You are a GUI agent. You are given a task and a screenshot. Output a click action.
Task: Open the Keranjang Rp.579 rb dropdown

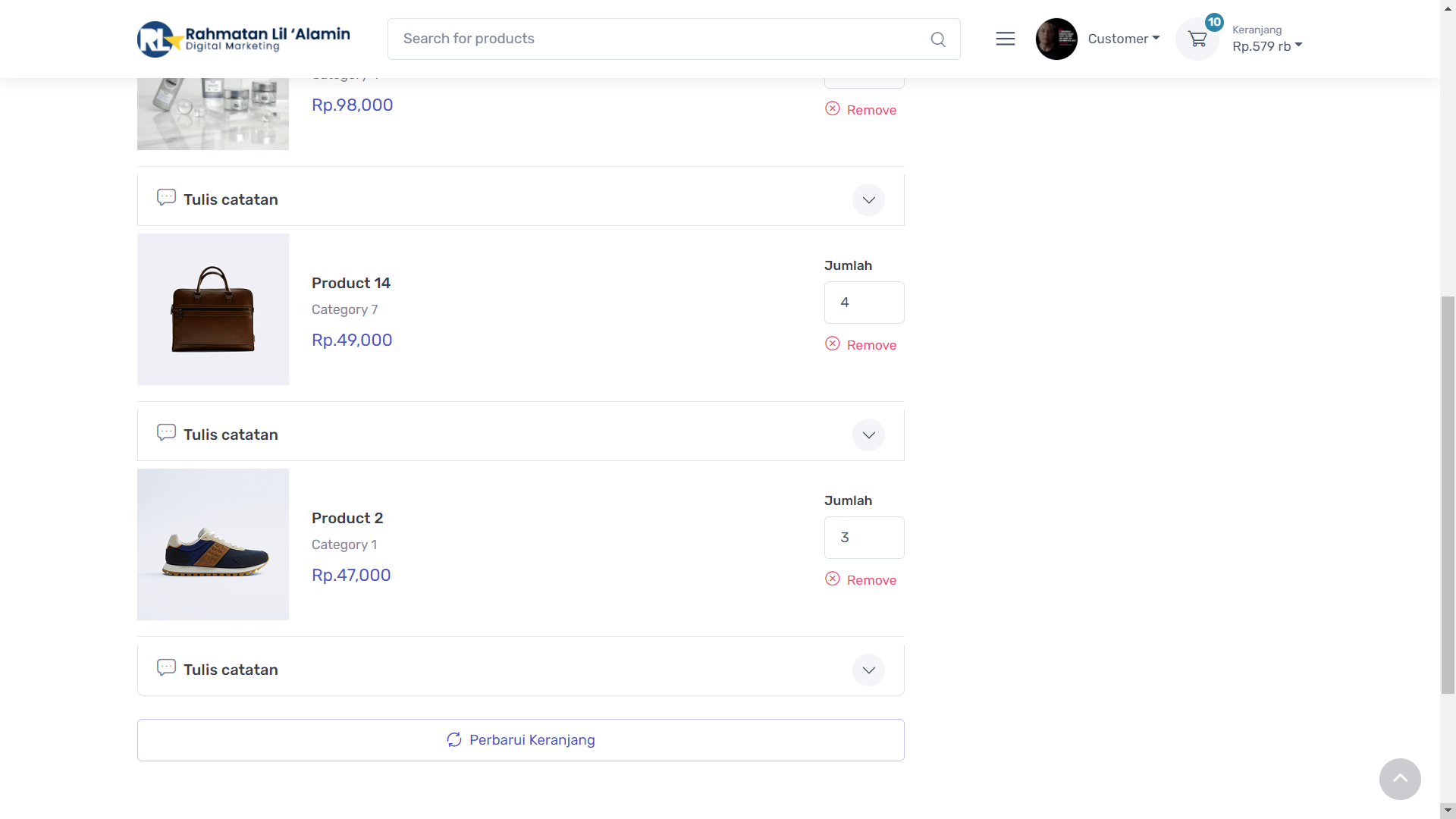coord(1267,45)
